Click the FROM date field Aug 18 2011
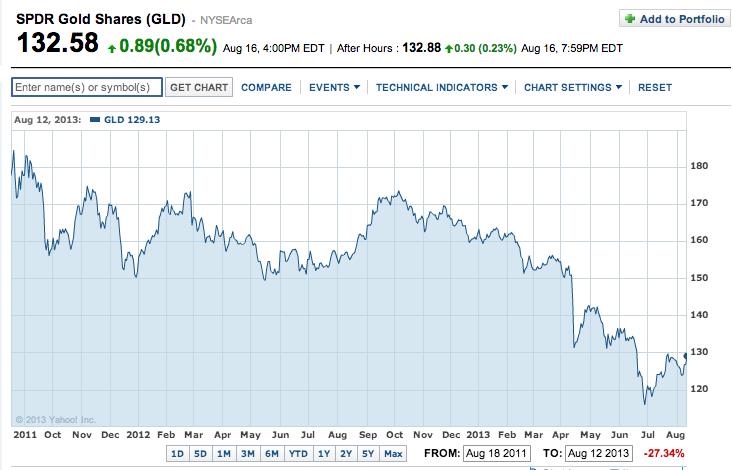The image size is (733, 470). 496,453
